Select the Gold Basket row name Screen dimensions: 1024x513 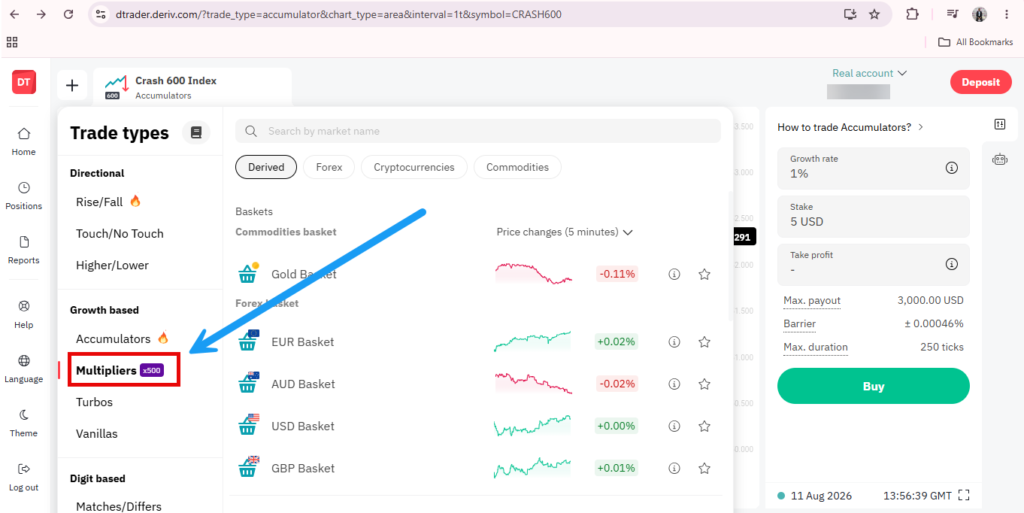click(x=304, y=274)
